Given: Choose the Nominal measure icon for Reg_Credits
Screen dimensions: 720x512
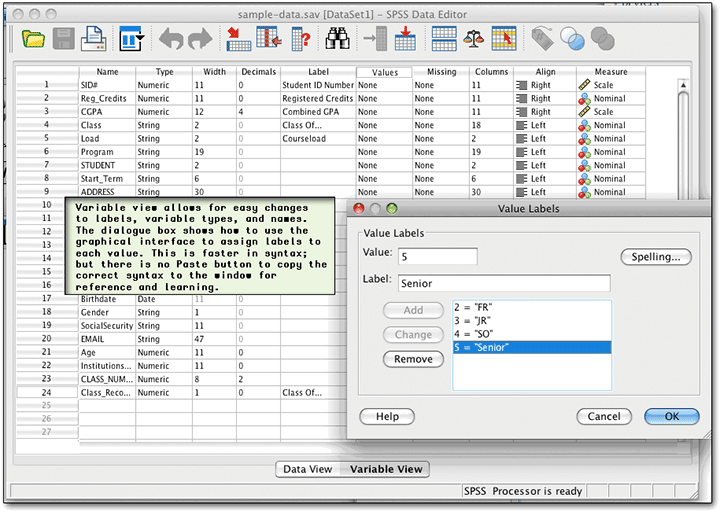Looking at the screenshot, I should tap(584, 98).
